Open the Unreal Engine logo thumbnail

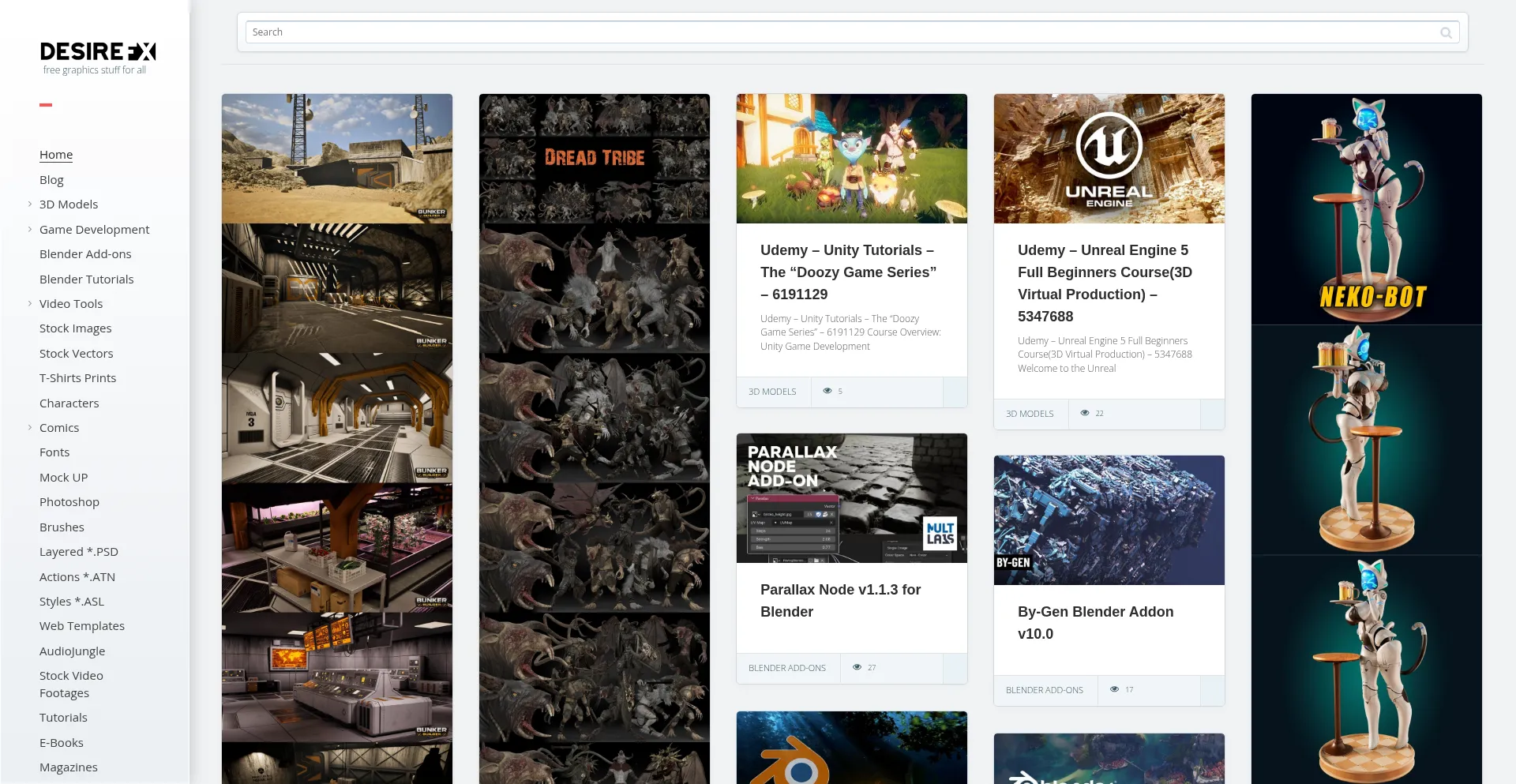click(x=1109, y=159)
